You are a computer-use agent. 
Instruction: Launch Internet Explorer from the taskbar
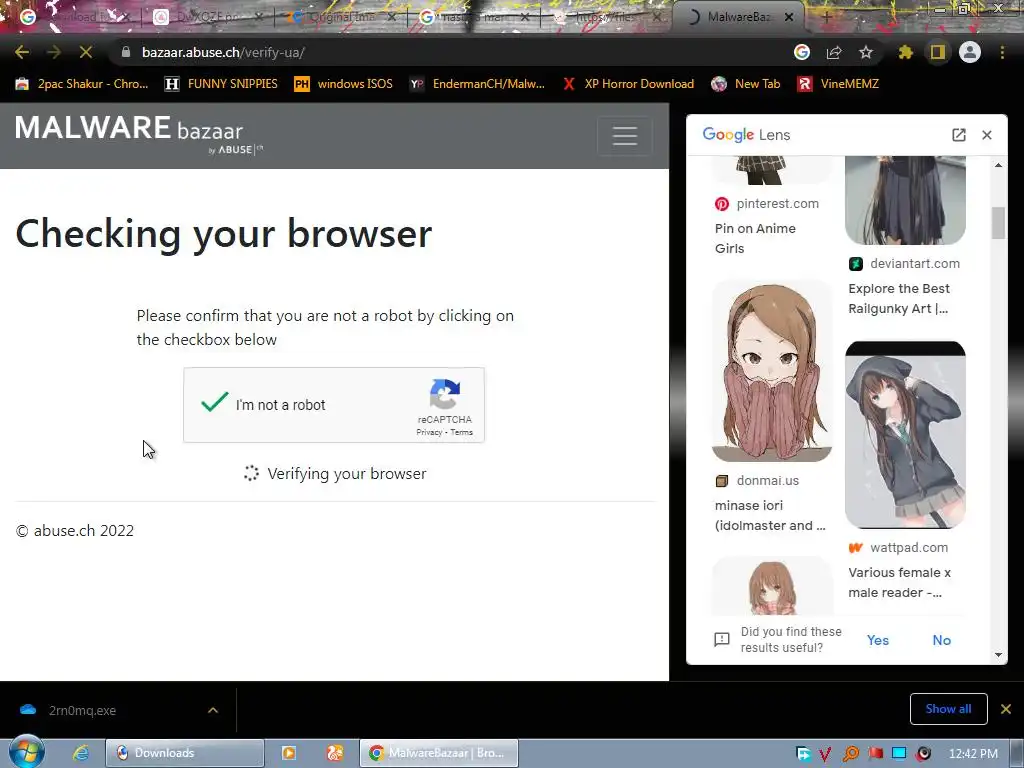[80, 753]
